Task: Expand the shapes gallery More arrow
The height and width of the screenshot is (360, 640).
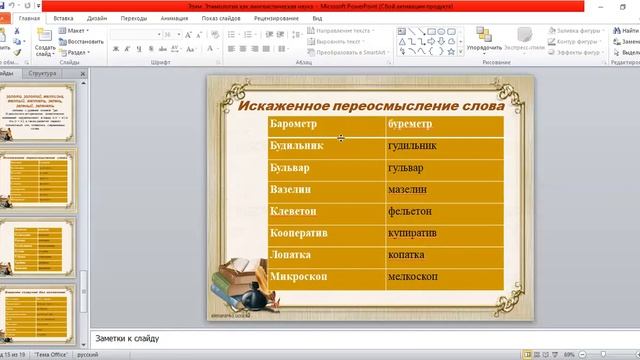Action: click(x=461, y=52)
